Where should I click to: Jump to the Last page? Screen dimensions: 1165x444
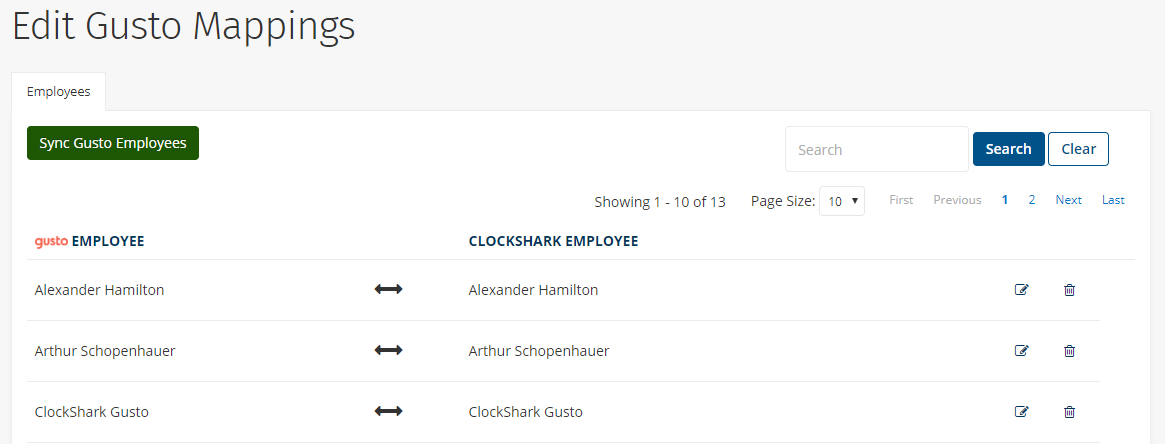click(1113, 200)
